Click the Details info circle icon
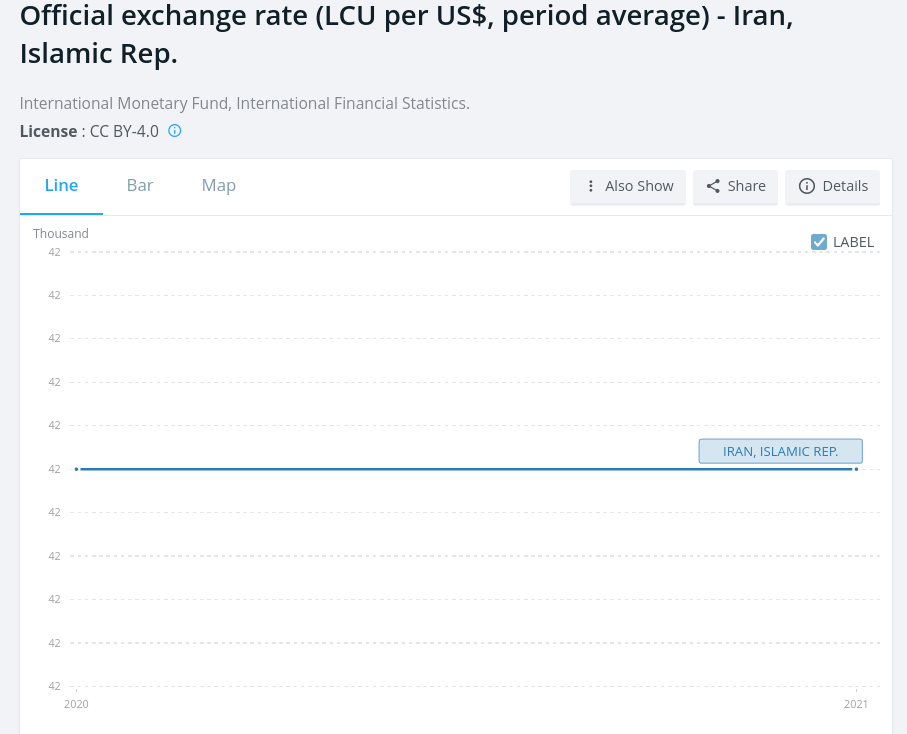 point(807,186)
